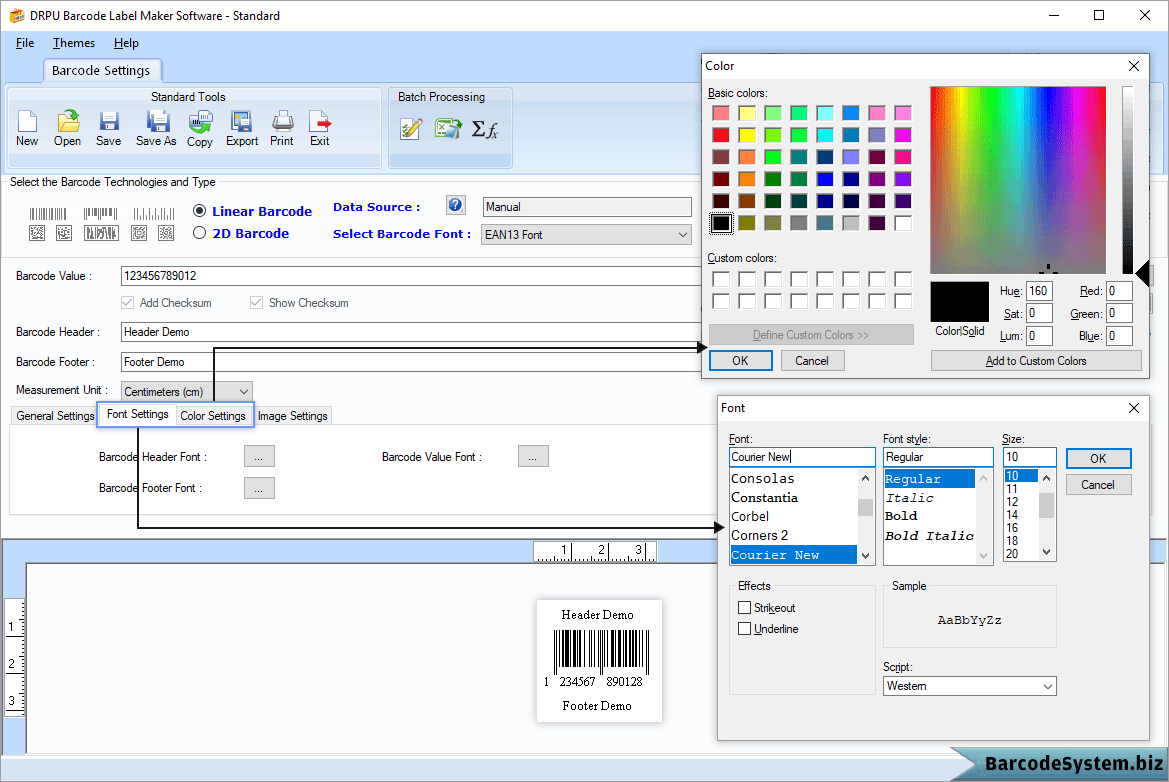Click the size list scroll down arrow
This screenshot has width=1169, height=782.
coord(1046,552)
